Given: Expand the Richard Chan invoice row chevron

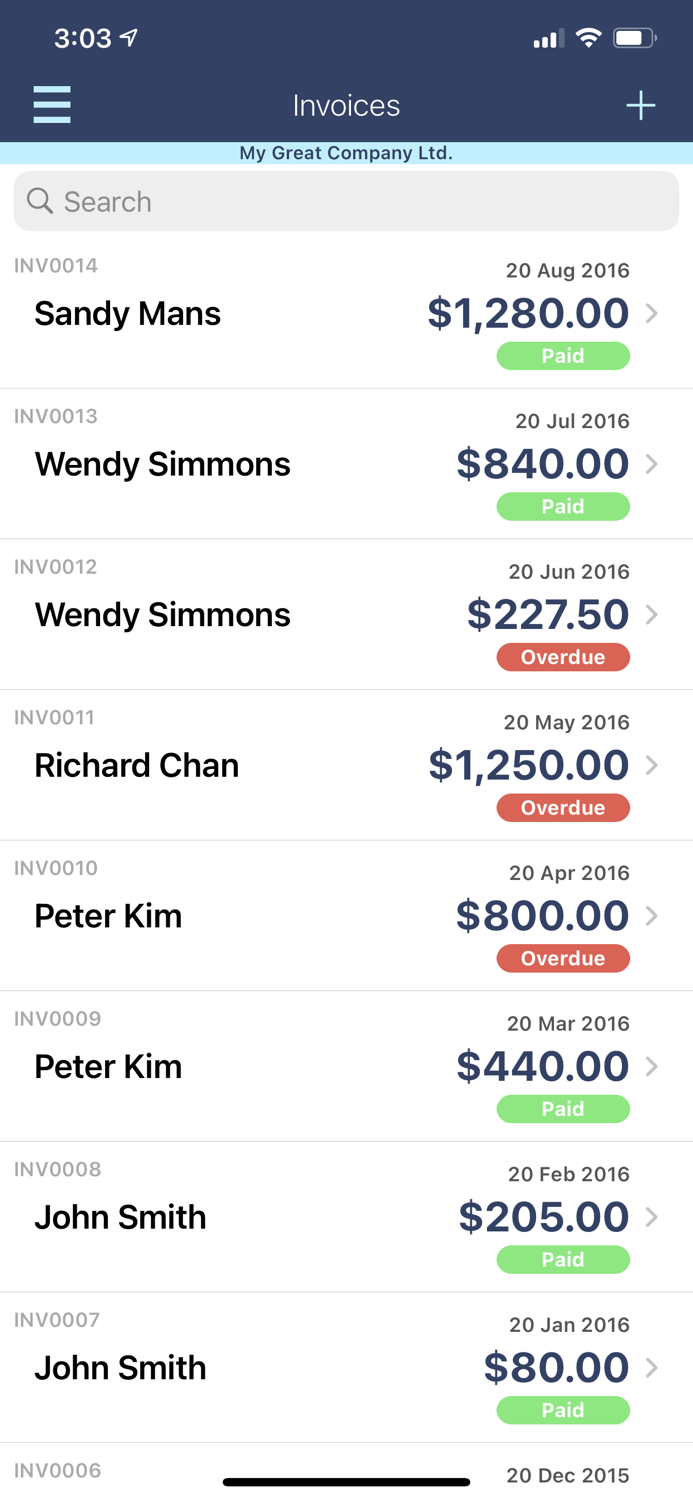Looking at the screenshot, I should point(654,765).
